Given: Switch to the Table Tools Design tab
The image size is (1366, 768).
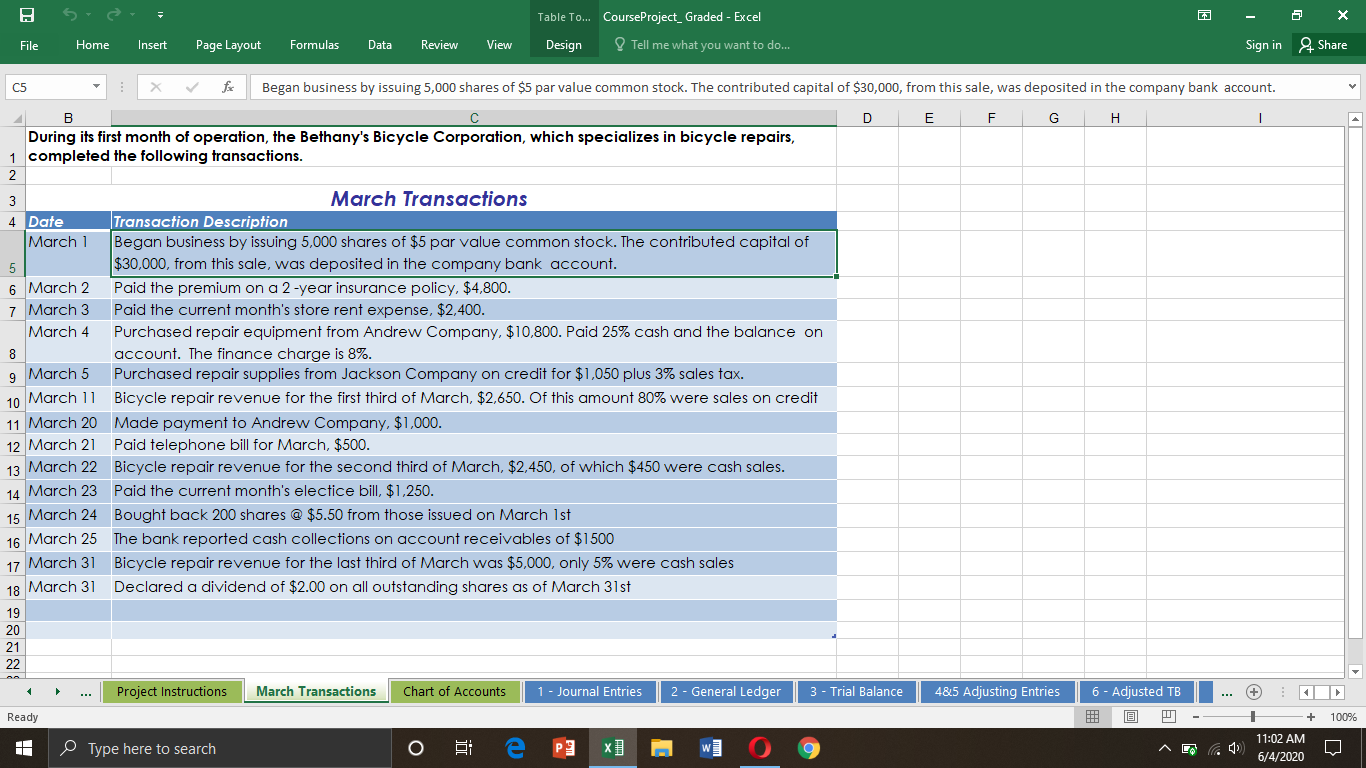Looking at the screenshot, I should coord(563,44).
